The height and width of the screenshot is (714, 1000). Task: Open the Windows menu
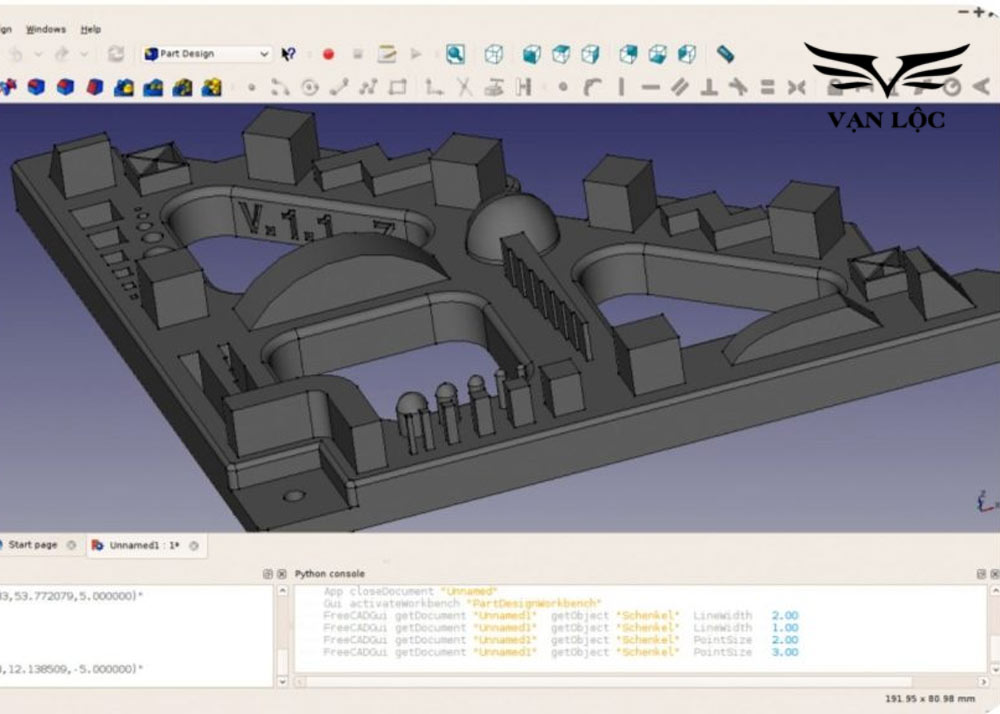pyautogui.click(x=45, y=29)
